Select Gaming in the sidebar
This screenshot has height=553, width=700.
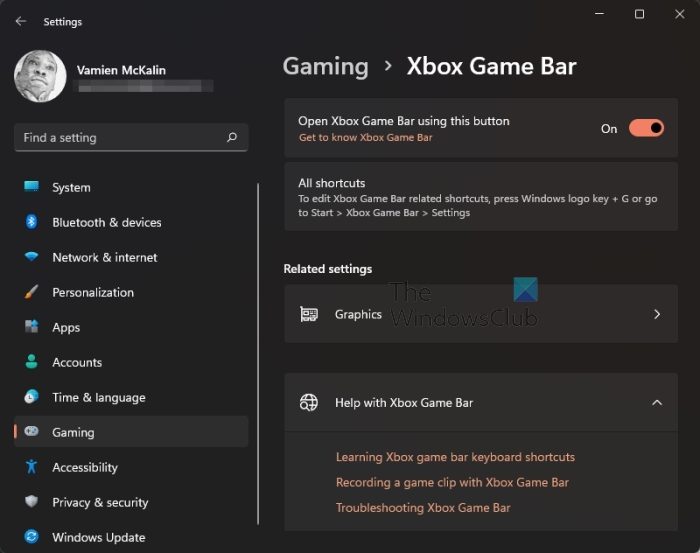(131, 432)
